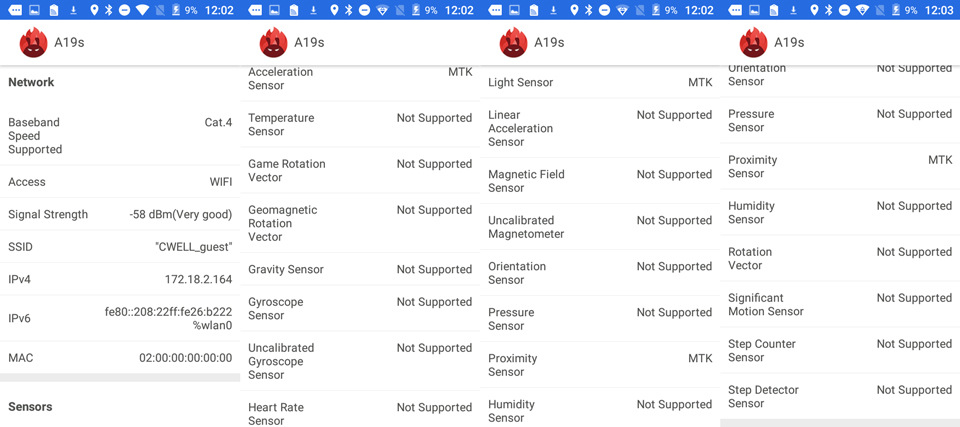Open the MAC address row

pyautogui.click(x=120, y=358)
